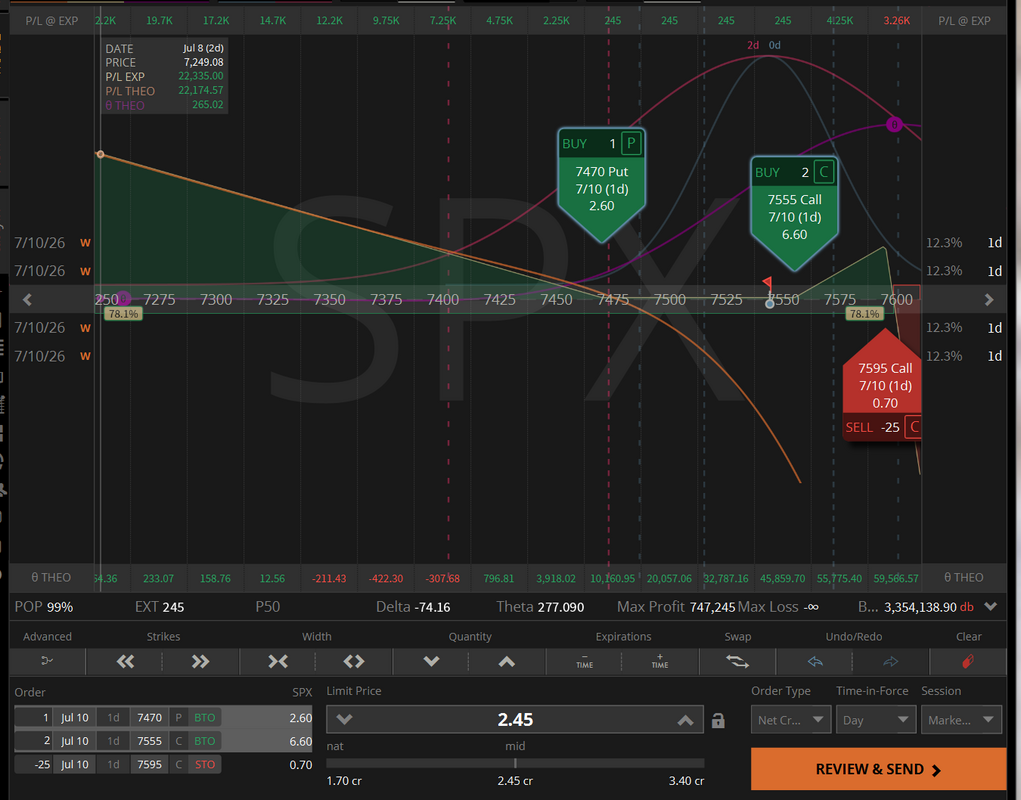Shift strikes down with double-left arrows
Viewport: 1021px width, 800px height.
click(125, 661)
